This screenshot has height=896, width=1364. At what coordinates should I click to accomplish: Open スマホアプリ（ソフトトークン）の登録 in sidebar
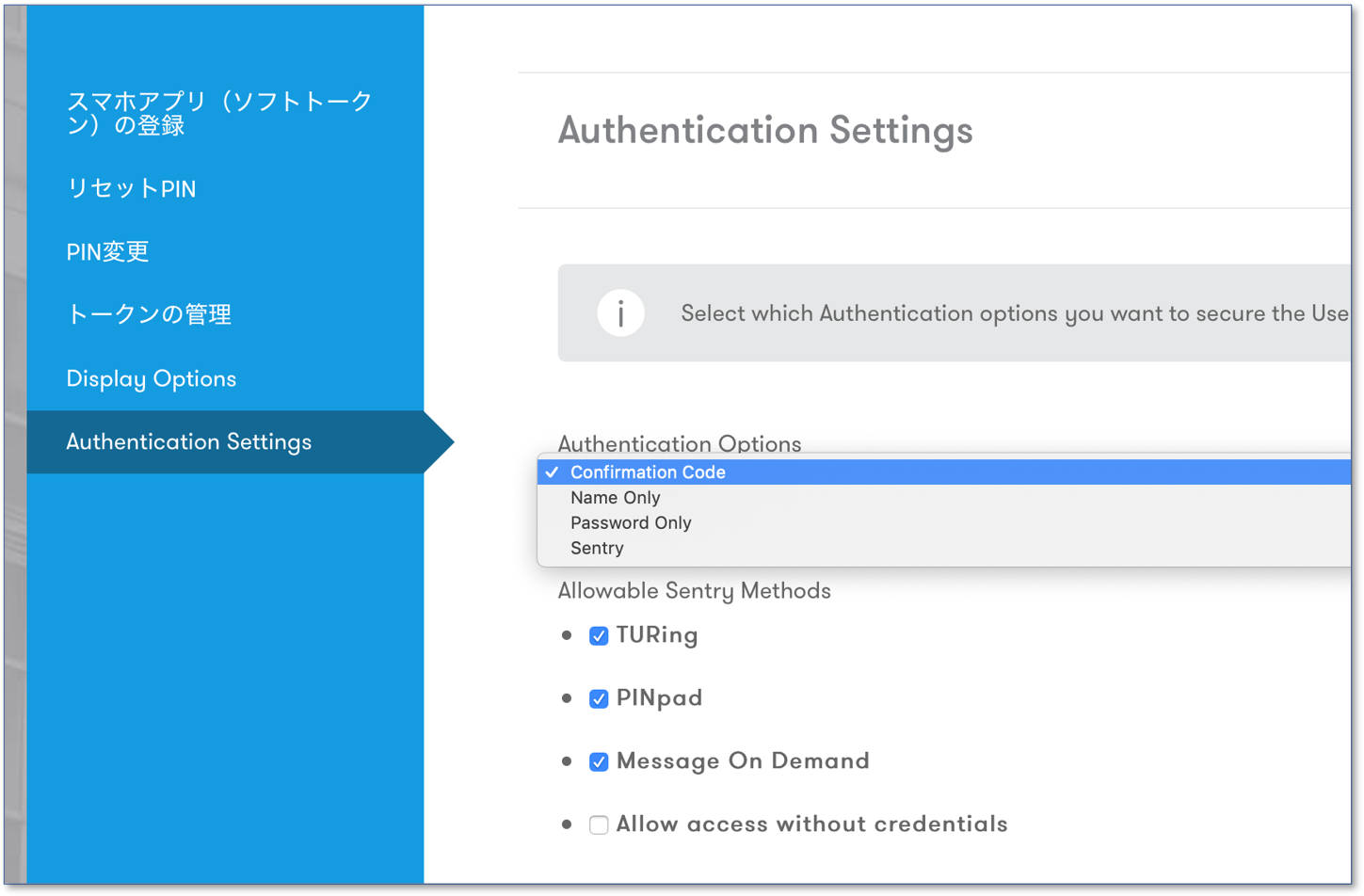[219, 113]
